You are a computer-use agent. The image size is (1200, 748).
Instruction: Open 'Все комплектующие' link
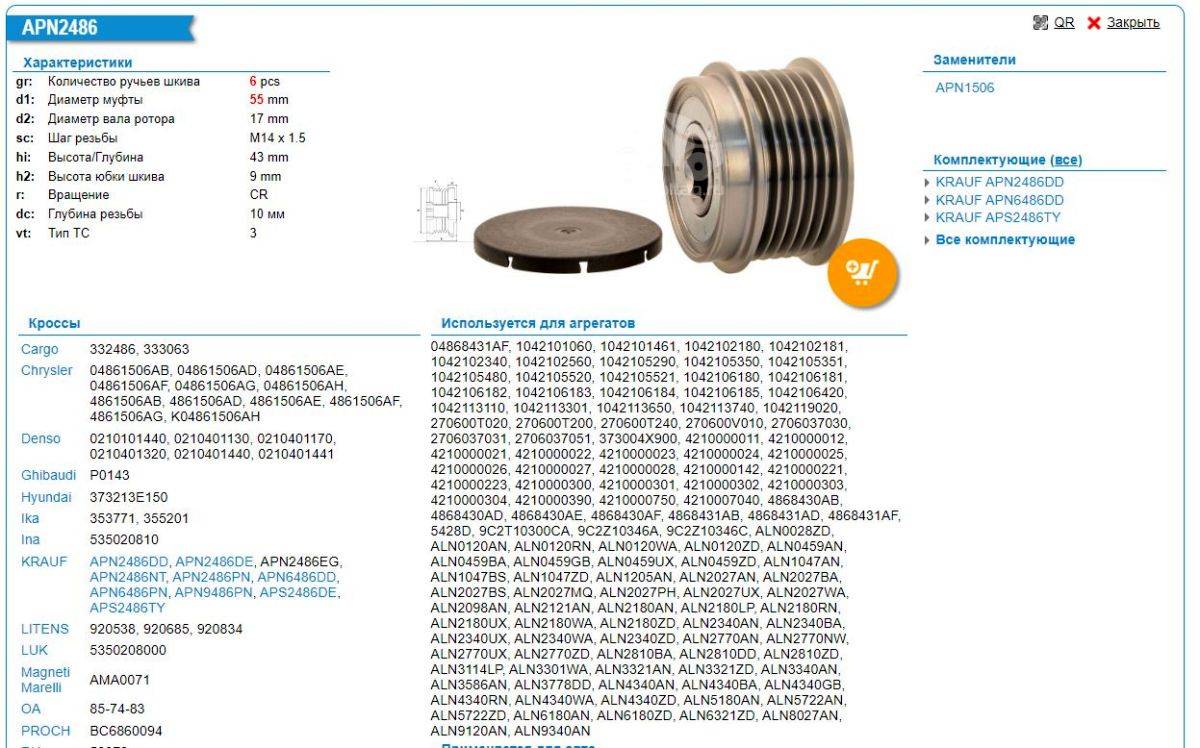[x=1004, y=240]
